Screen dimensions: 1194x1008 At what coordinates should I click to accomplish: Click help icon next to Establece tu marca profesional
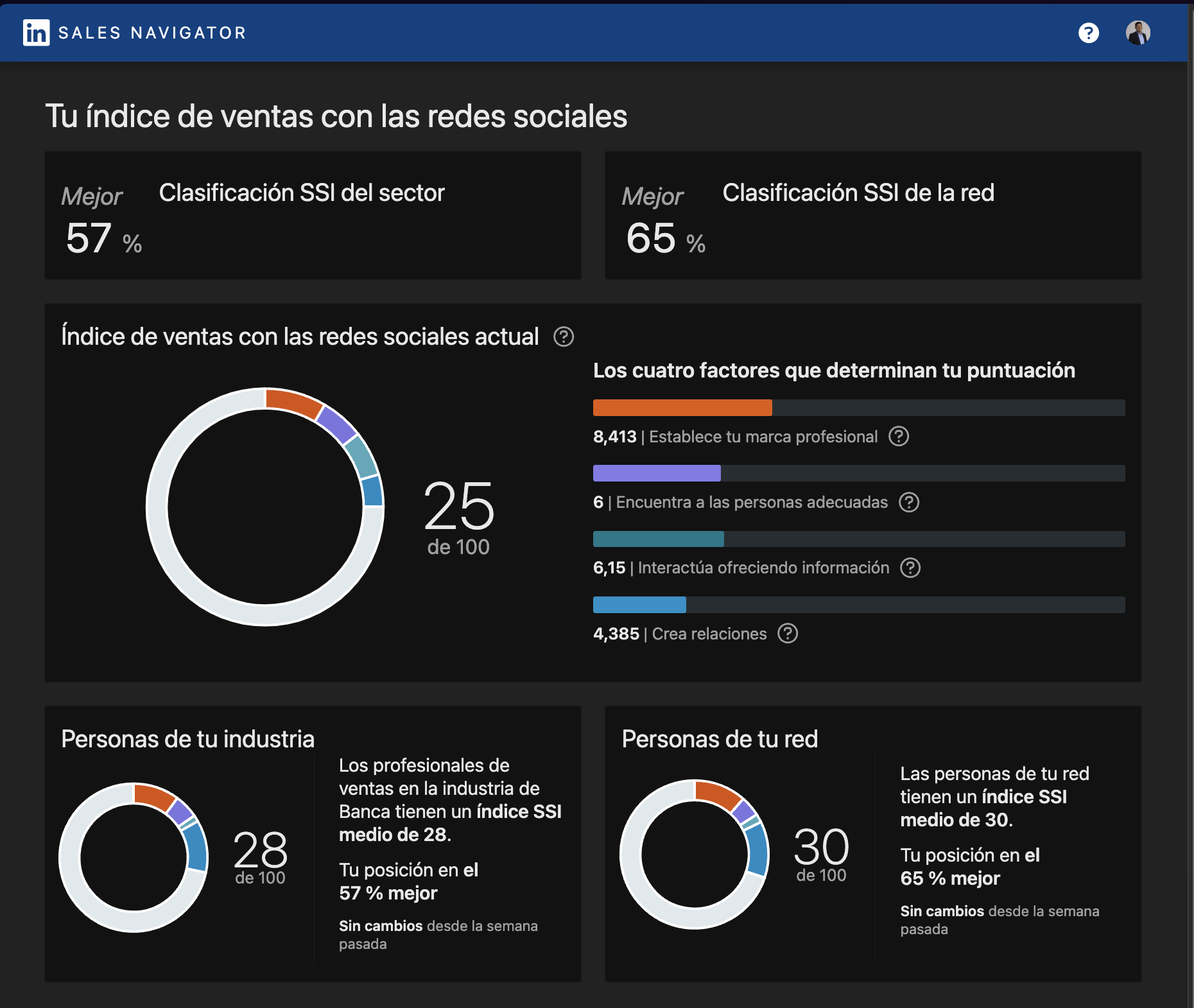899,437
